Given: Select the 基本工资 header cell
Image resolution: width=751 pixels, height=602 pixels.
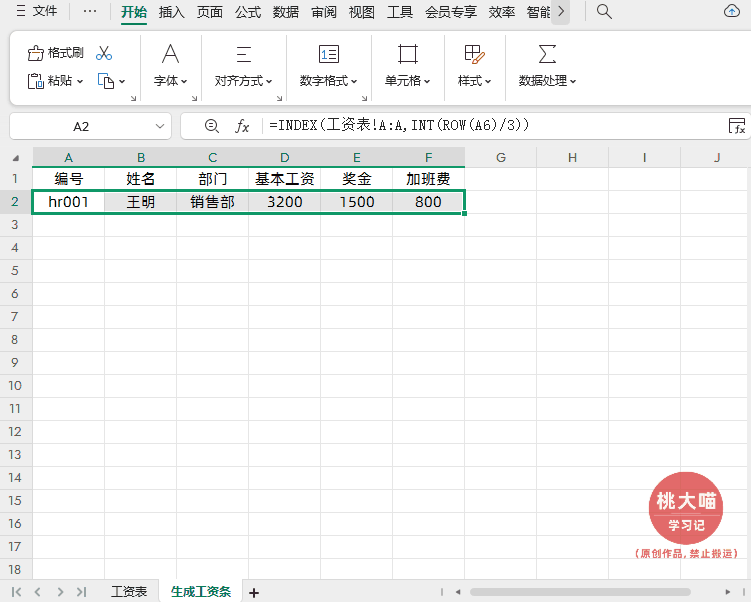Looking at the screenshot, I should [x=284, y=179].
